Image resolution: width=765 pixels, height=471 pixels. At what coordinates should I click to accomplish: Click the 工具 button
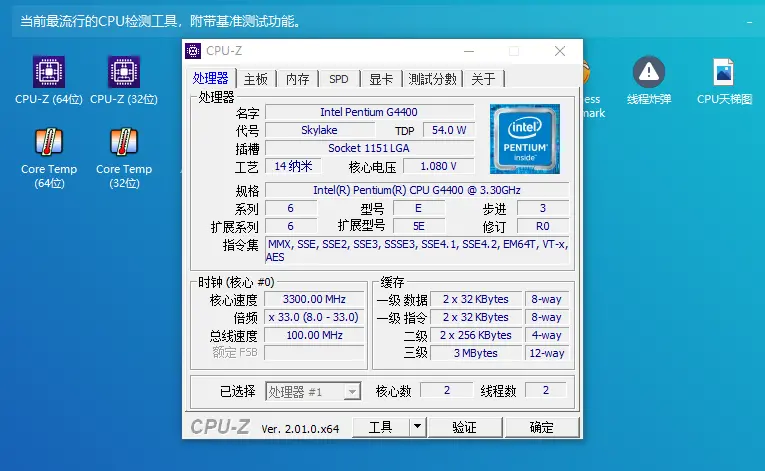[381, 427]
